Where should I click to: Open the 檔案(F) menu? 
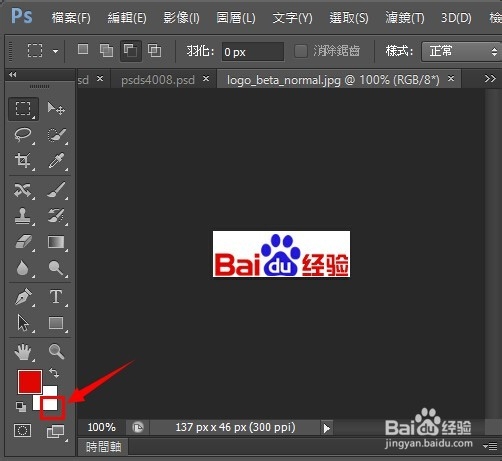(x=71, y=18)
